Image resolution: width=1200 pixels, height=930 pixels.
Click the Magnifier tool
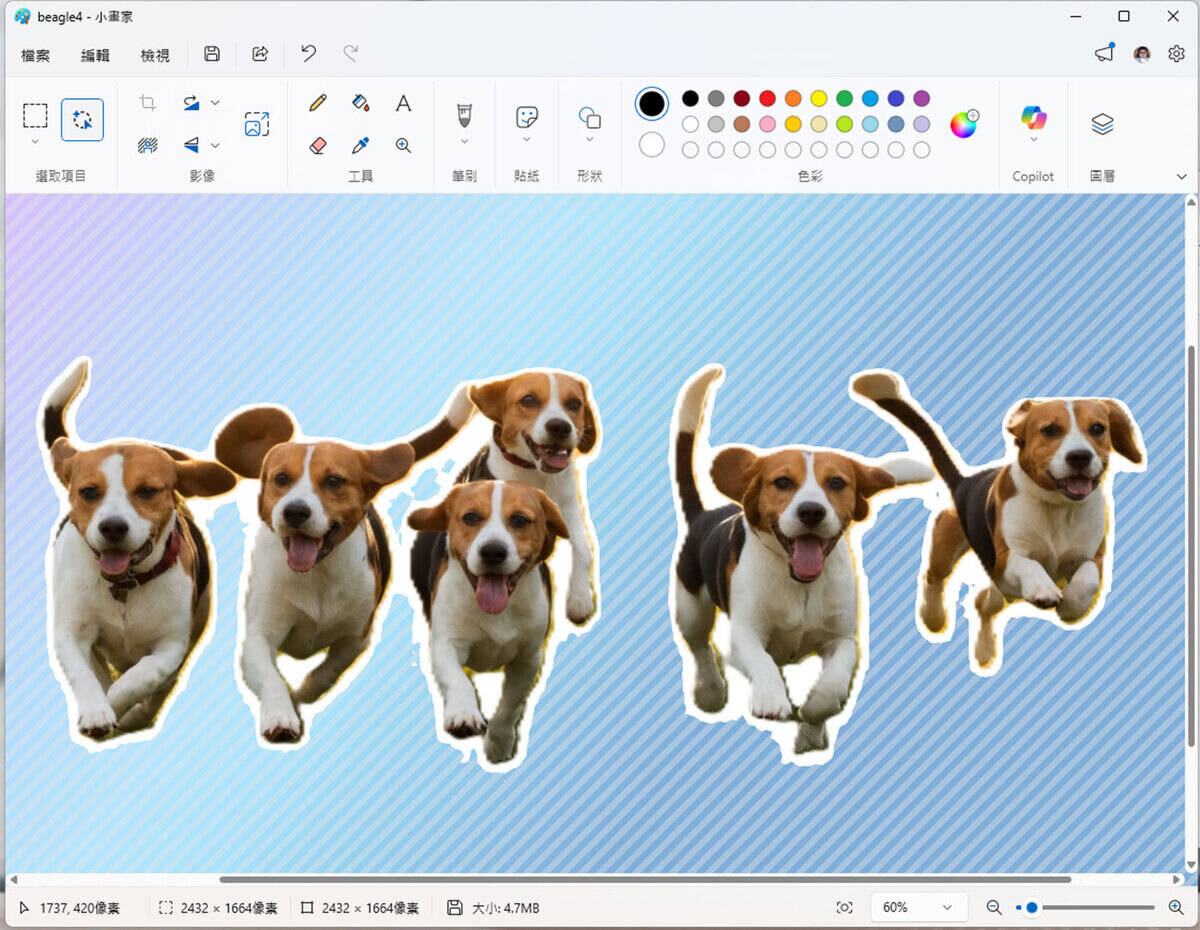point(403,146)
